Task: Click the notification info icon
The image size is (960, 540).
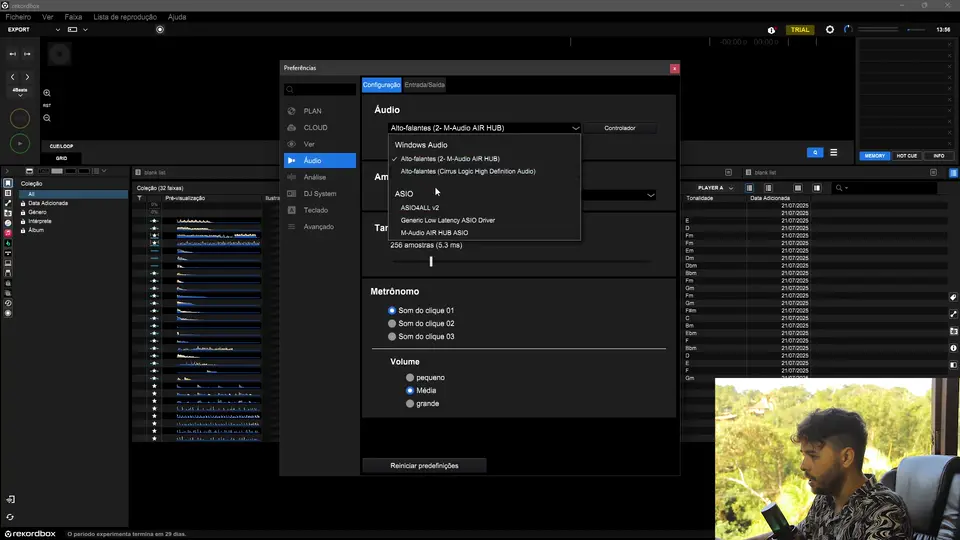Action: point(771,30)
